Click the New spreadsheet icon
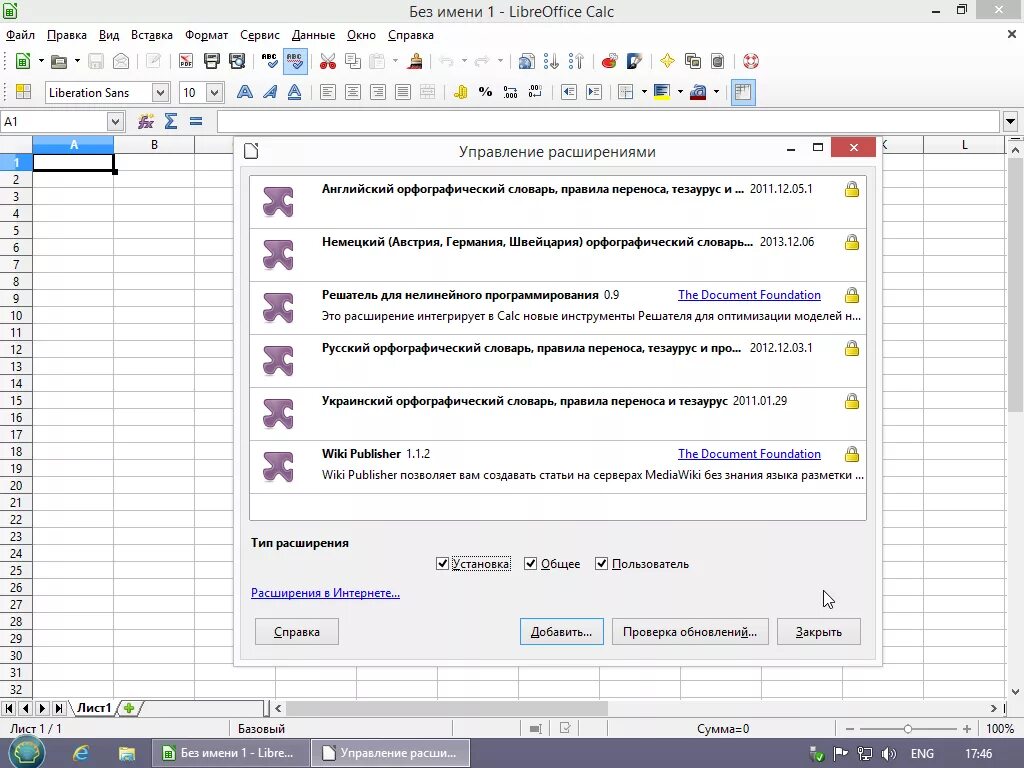The width and height of the screenshot is (1024, 768). [23, 61]
